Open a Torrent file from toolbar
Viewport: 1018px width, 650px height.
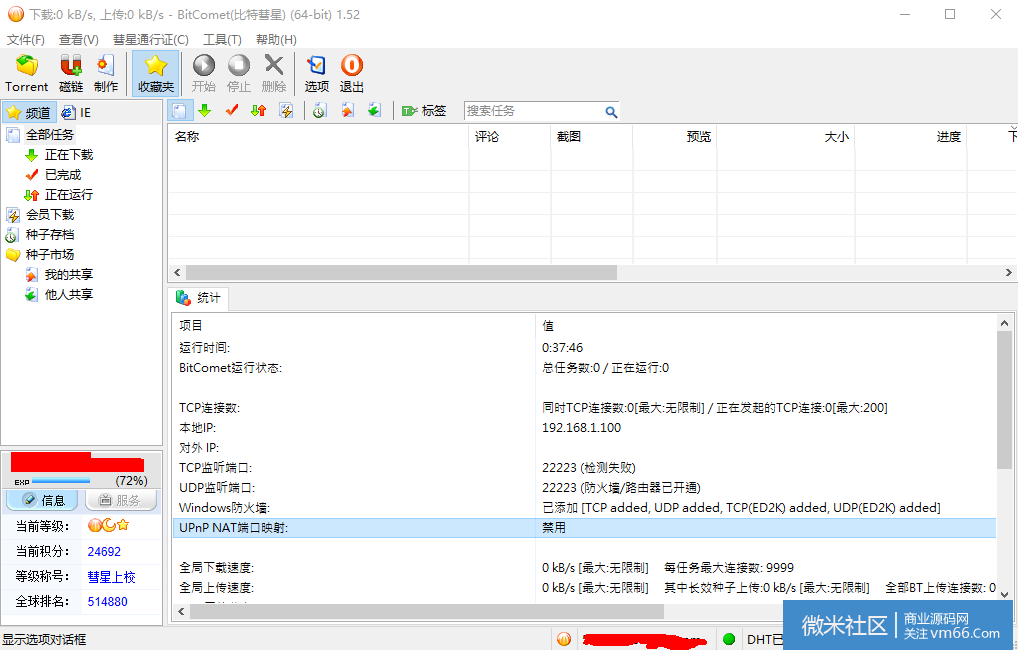pos(27,73)
